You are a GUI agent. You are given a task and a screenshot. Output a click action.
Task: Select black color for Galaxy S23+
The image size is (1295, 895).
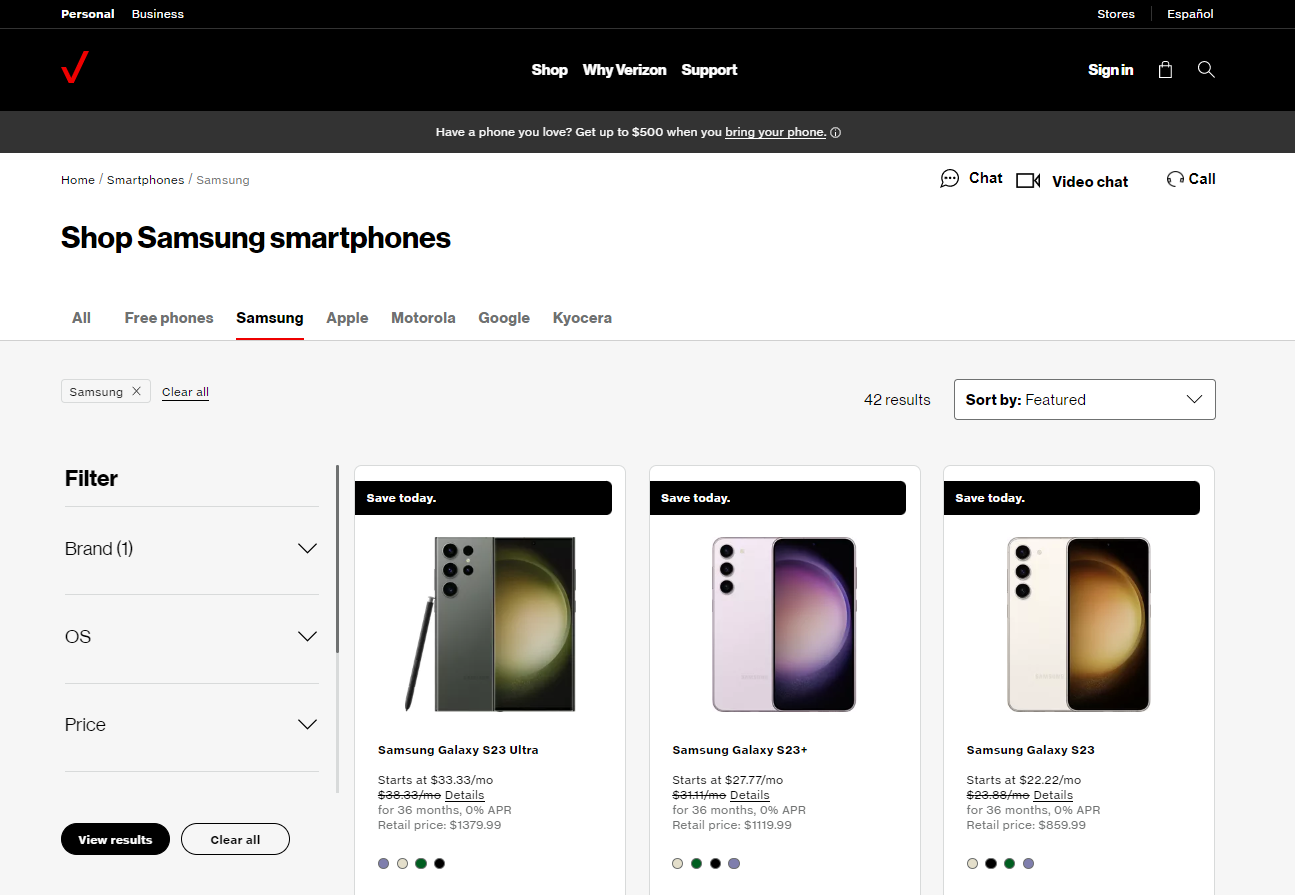click(x=716, y=863)
